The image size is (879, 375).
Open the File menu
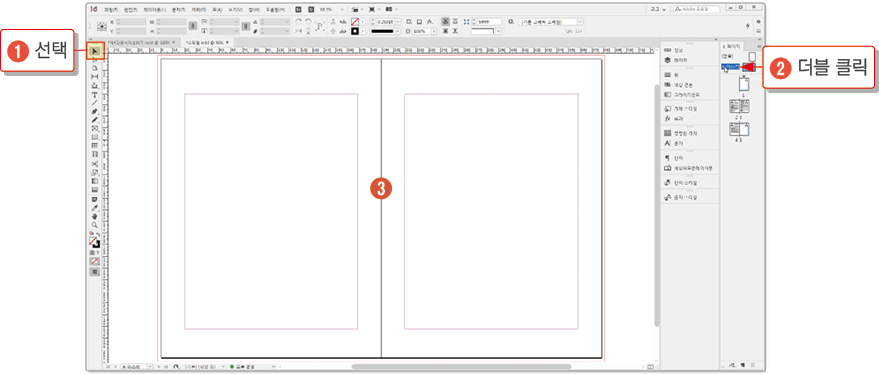click(x=111, y=10)
